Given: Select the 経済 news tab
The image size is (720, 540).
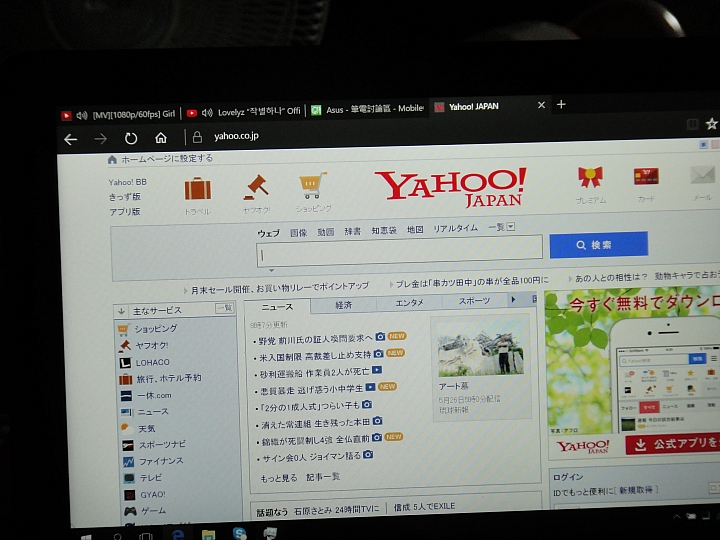Looking at the screenshot, I should pos(343,304).
